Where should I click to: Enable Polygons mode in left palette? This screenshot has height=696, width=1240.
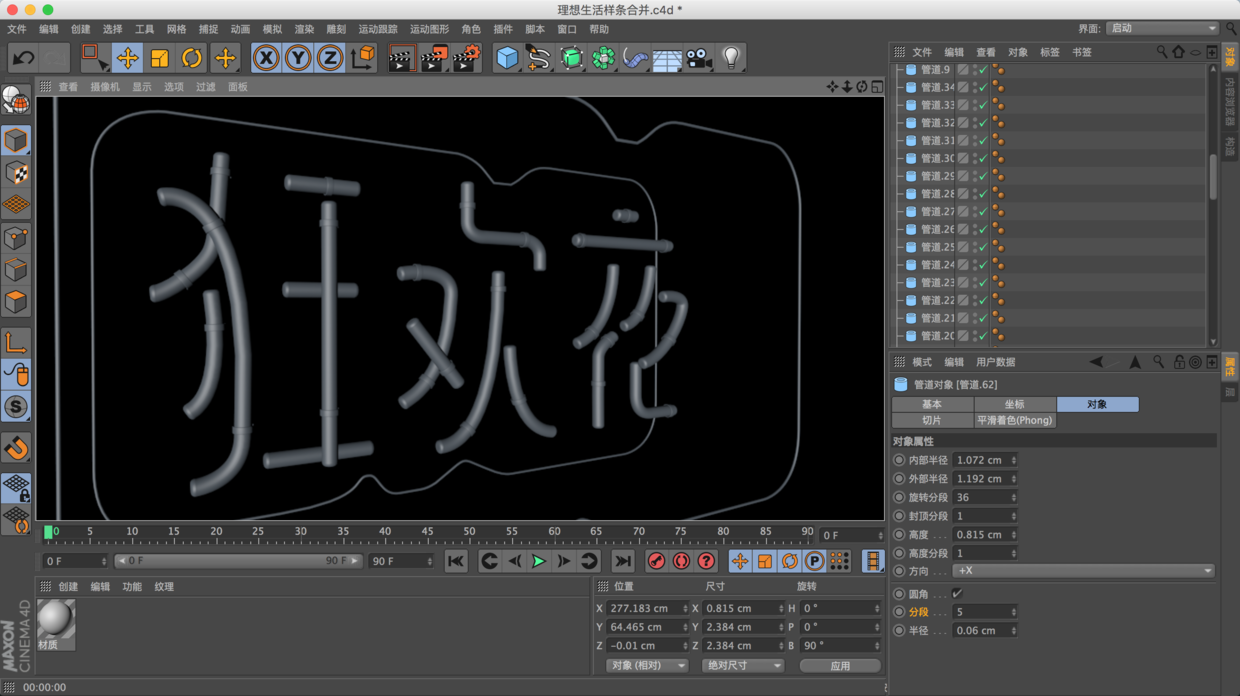[x=15, y=302]
